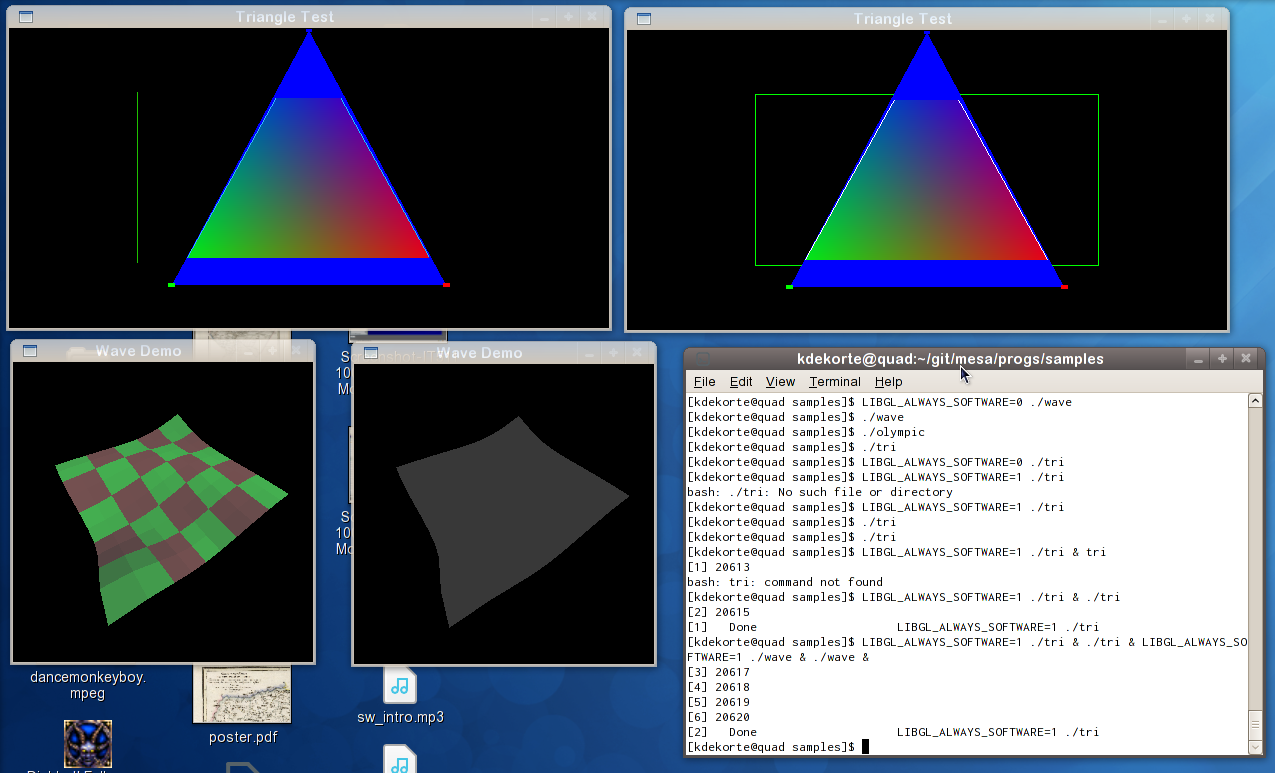
Task: Open window menu icon of checkered Wave Demo
Action: click(30, 351)
